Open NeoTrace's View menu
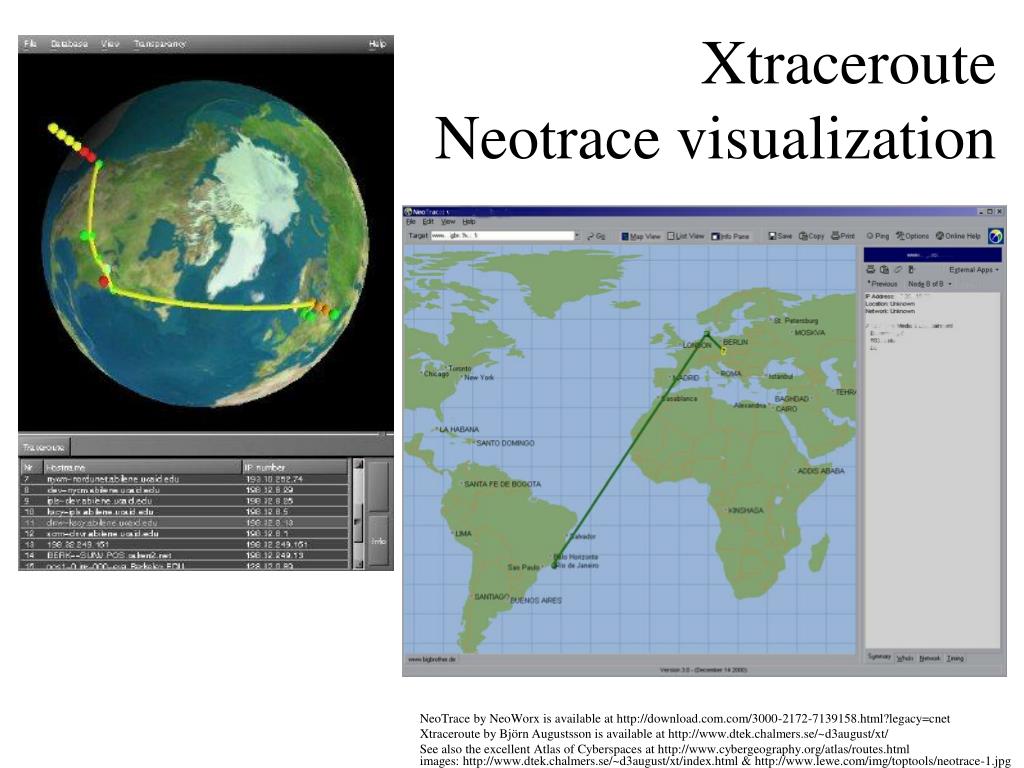Viewport: 1024px width, 768px height. (448, 222)
